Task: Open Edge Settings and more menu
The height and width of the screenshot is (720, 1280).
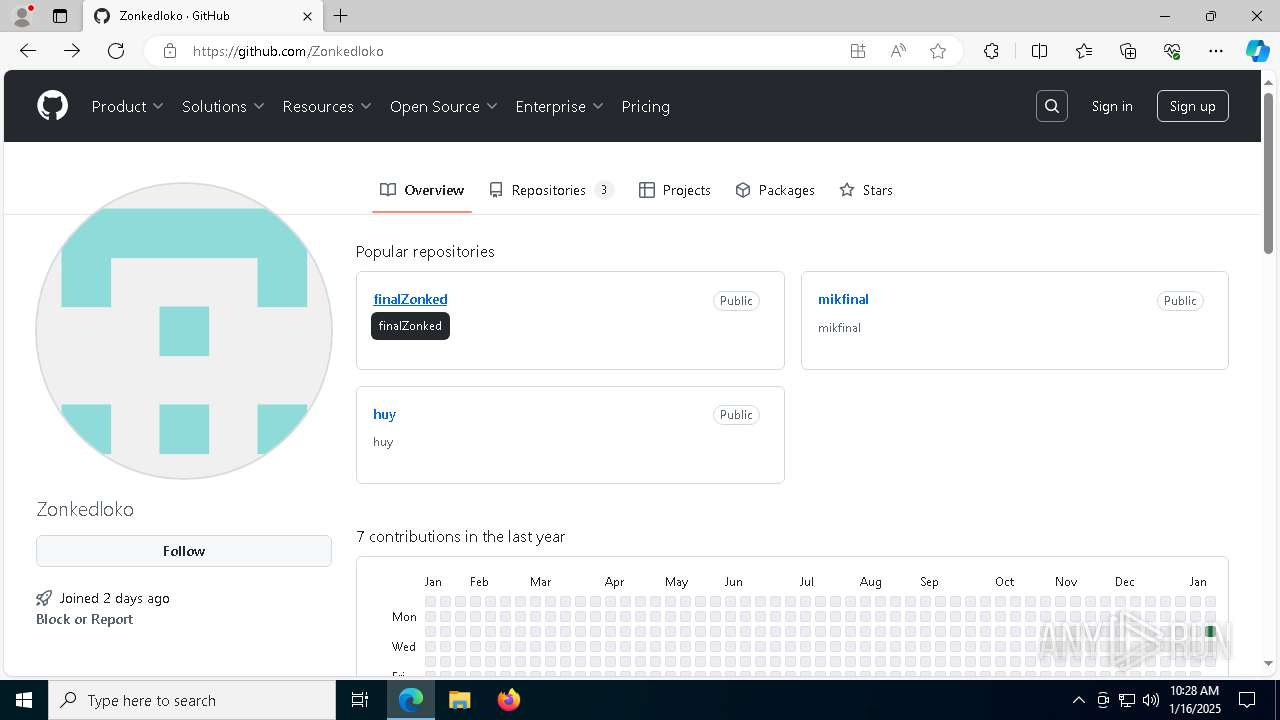Action: (1216, 51)
